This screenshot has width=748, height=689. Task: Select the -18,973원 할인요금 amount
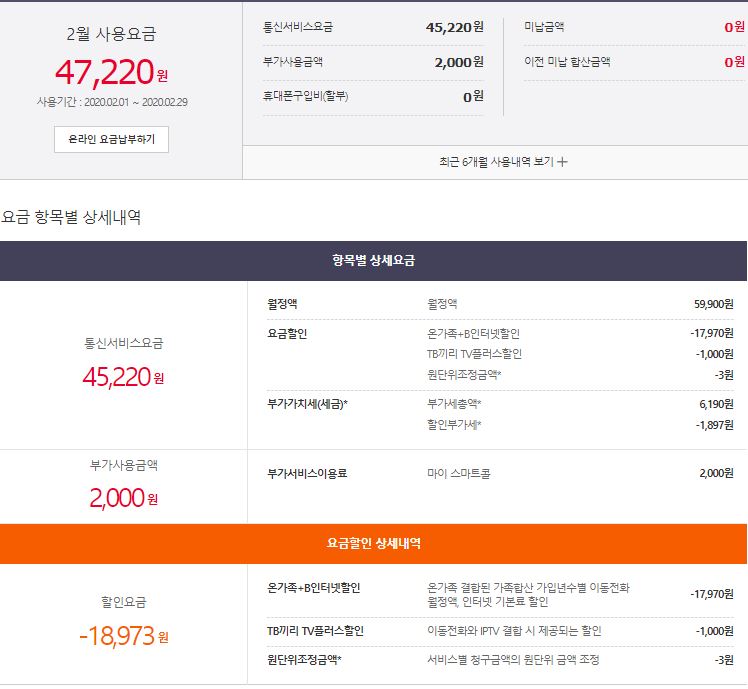[x=124, y=635]
